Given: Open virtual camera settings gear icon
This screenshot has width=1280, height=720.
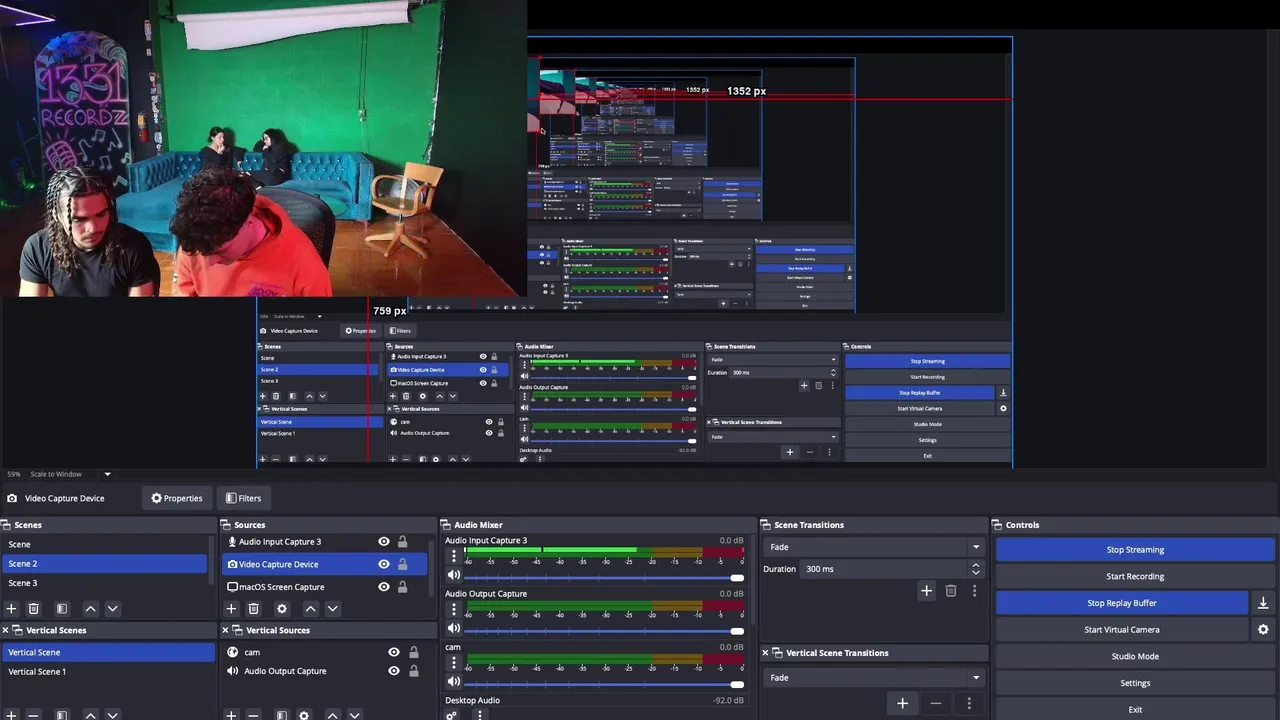Looking at the screenshot, I should [1263, 630].
